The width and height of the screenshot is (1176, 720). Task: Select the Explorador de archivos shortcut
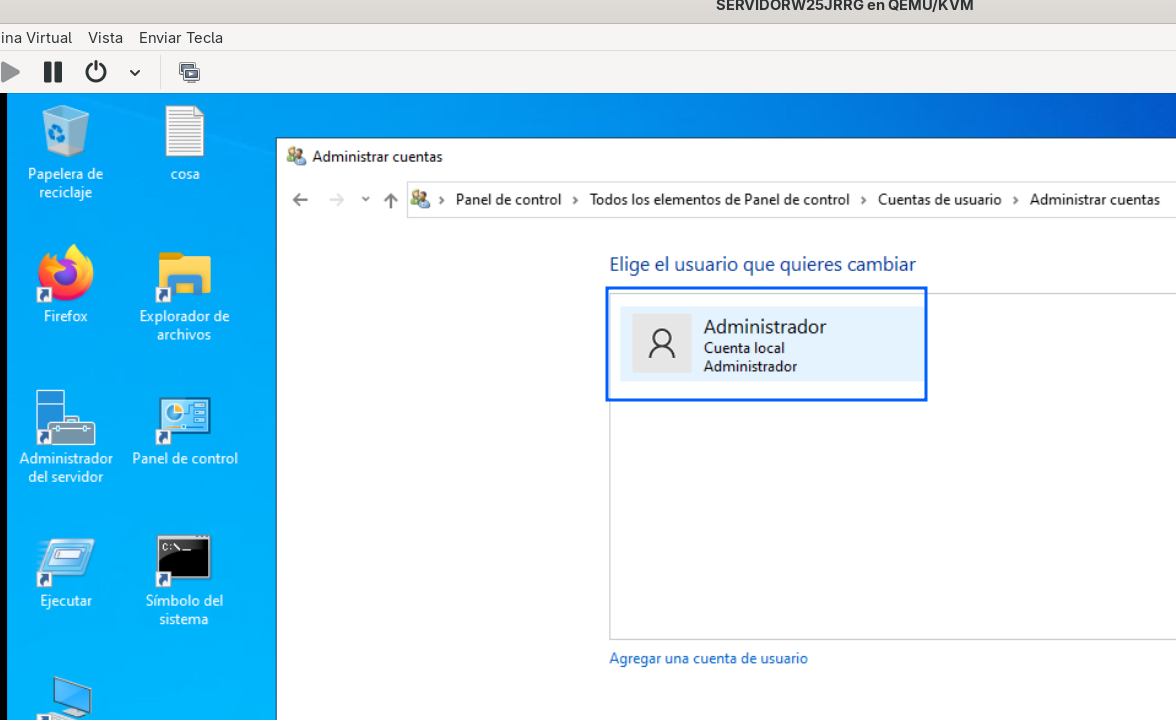(184, 296)
